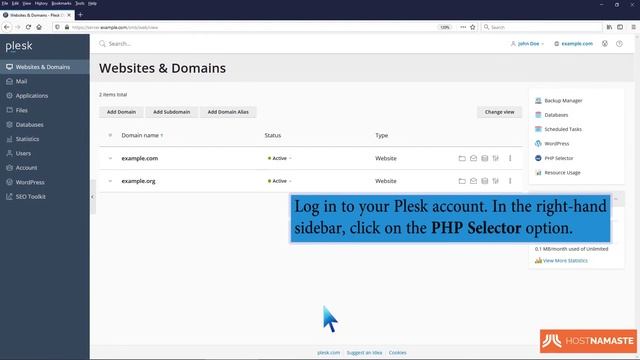Open View More Statistics link

click(x=565, y=260)
